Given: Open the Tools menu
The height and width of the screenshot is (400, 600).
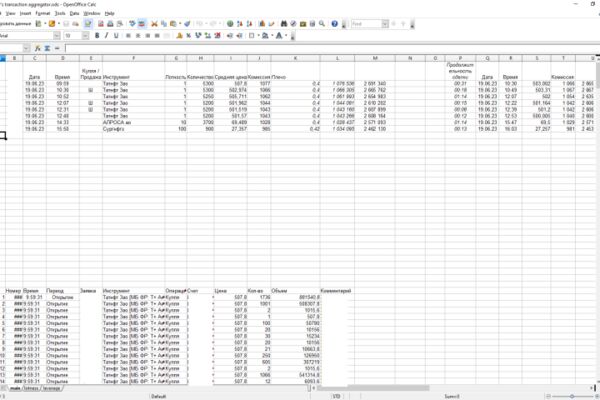Looking at the screenshot, I should 60,13.
